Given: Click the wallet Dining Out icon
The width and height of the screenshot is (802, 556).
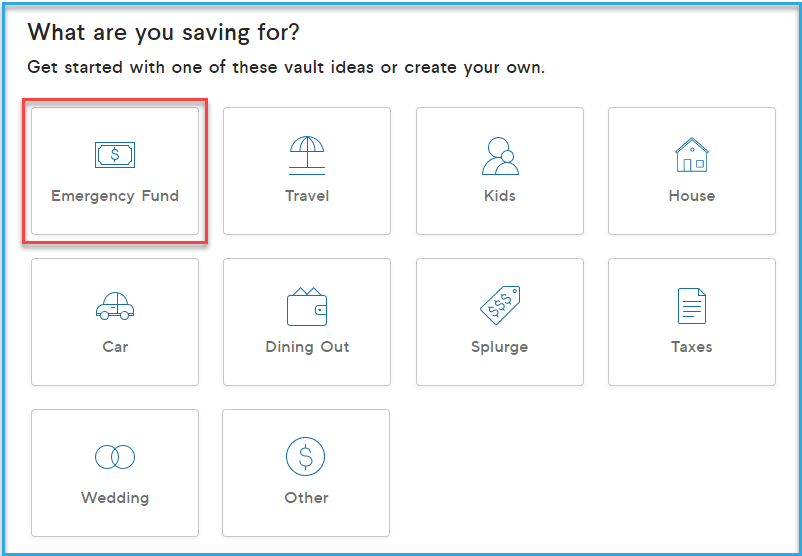Looking at the screenshot, I should [307, 306].
